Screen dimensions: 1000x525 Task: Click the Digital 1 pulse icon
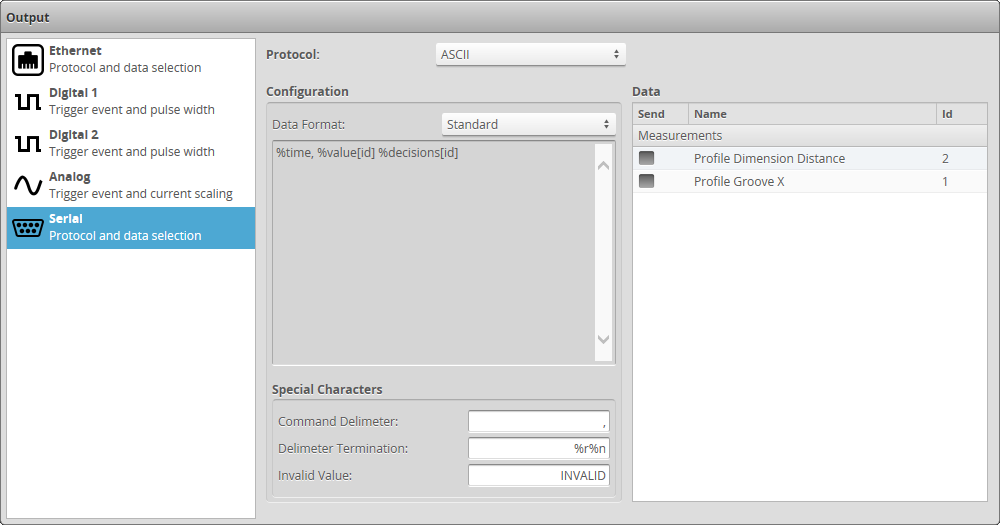point(28,102)
